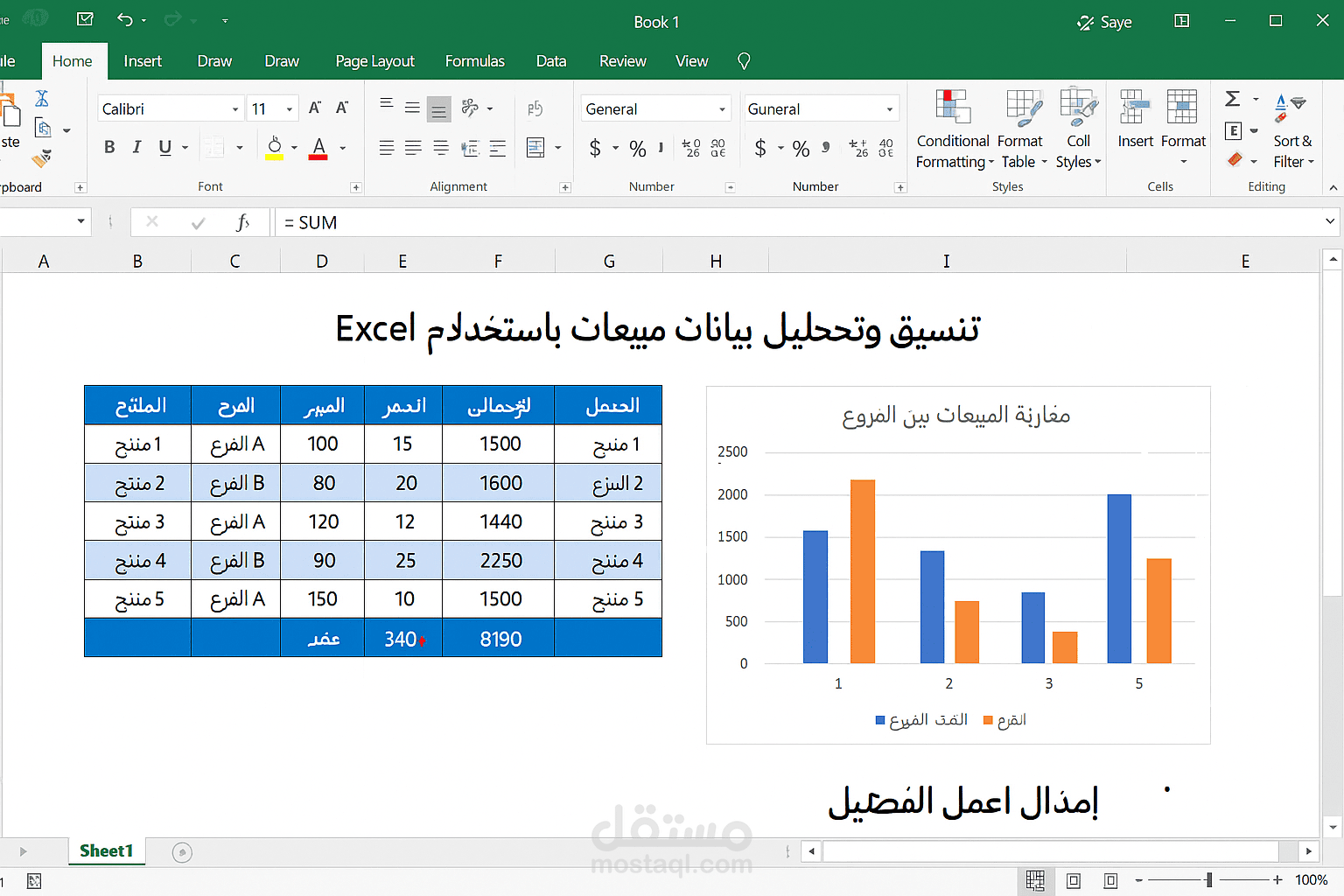Open the font size 11 dropdown

tap(290, 109)
